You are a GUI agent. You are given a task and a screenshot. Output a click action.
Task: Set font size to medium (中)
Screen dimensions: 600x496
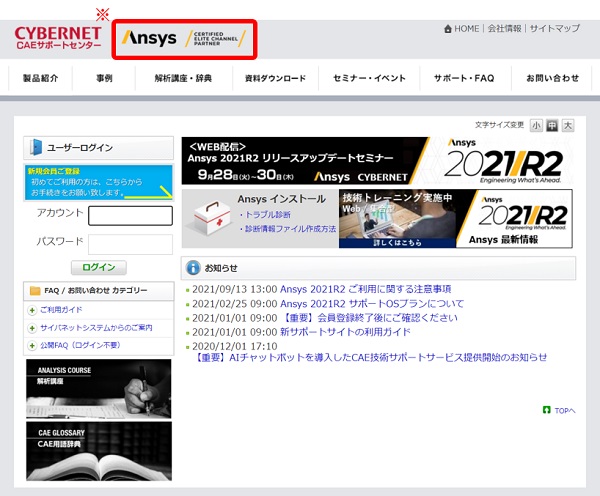pos(552,126)
